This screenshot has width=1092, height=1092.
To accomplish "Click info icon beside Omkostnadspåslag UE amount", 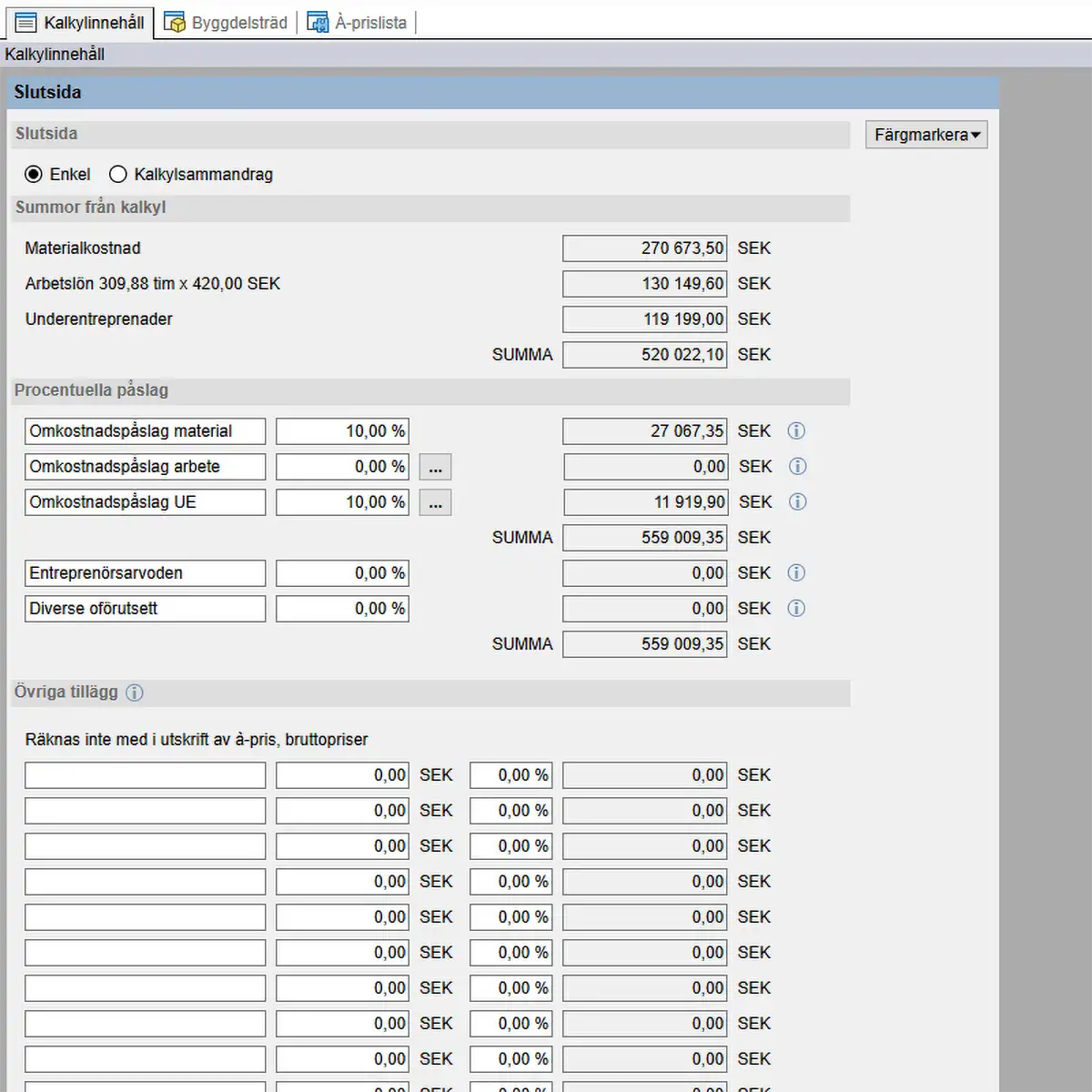I will coord(797,502).
